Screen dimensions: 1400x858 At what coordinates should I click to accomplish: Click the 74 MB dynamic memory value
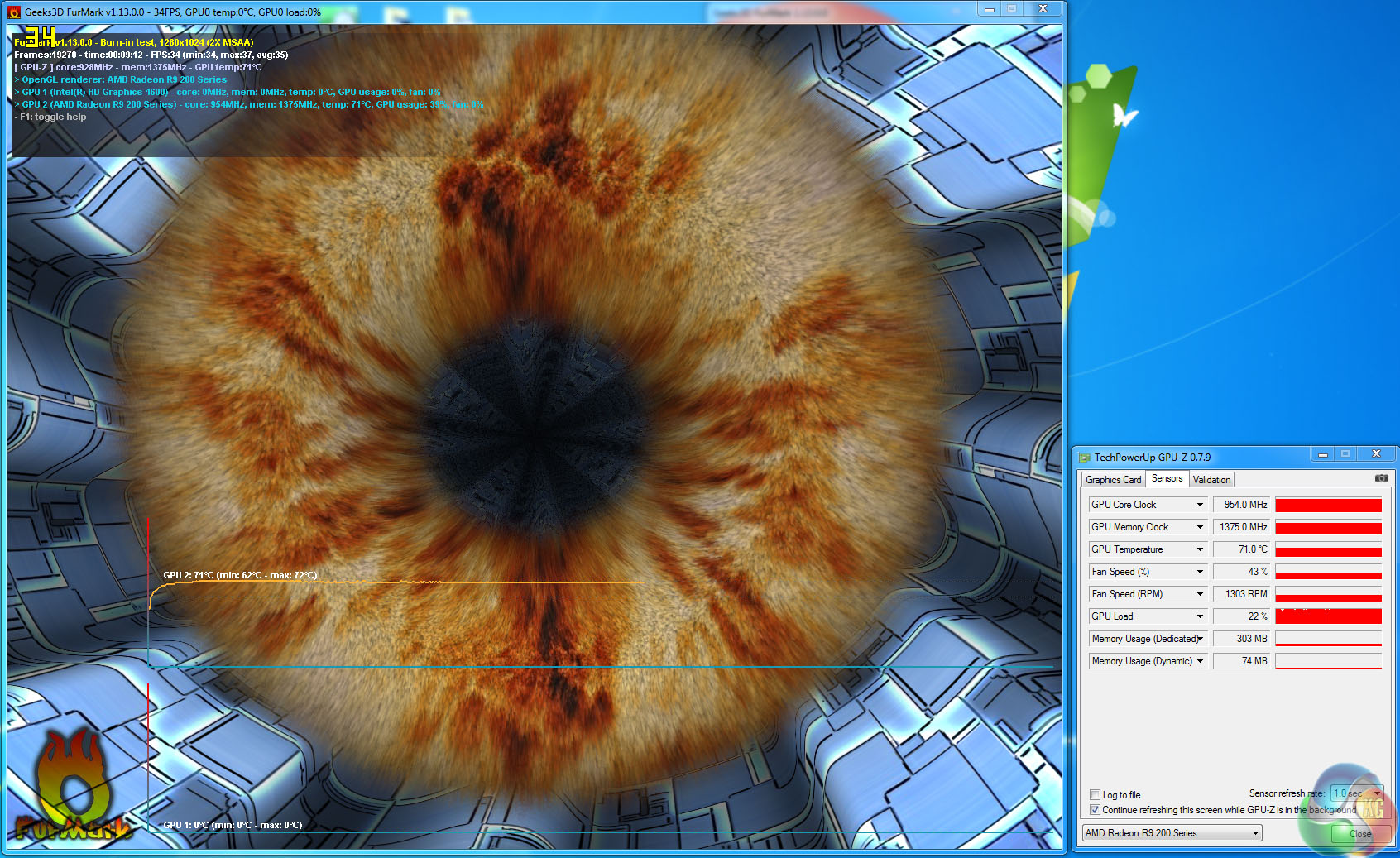[x=1241, y=661]
